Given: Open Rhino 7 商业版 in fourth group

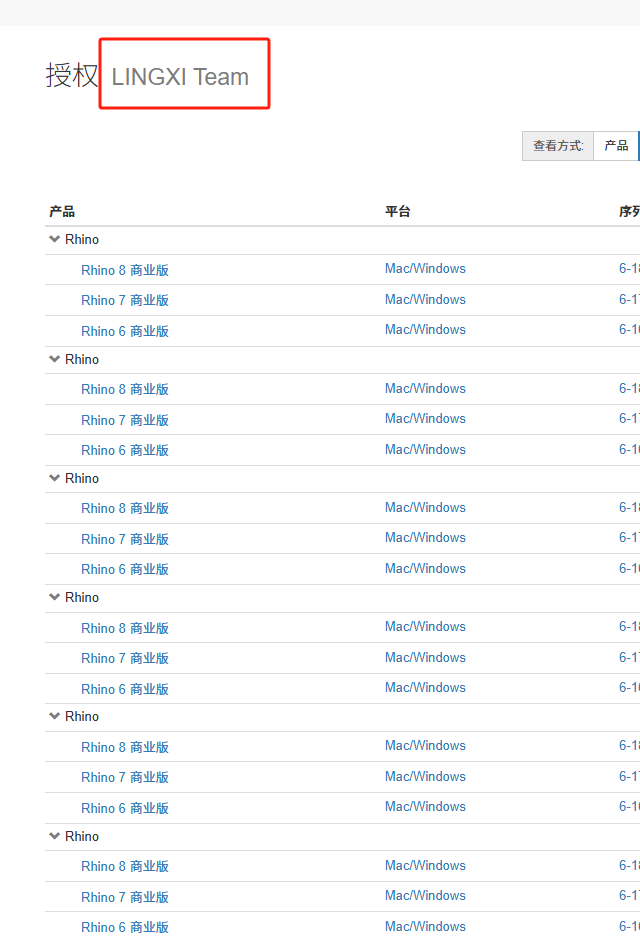Looking at the screenshot, I should click(x=125, y=658).
